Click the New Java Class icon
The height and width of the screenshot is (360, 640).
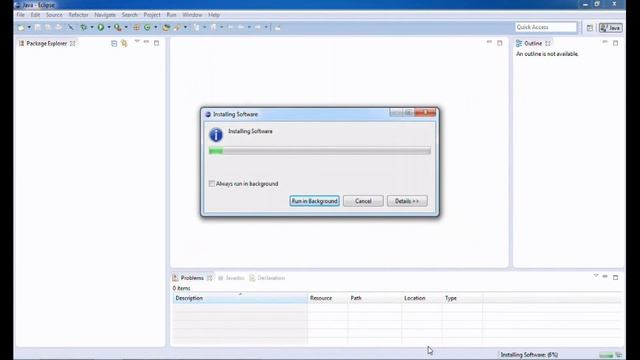point(147,27)
